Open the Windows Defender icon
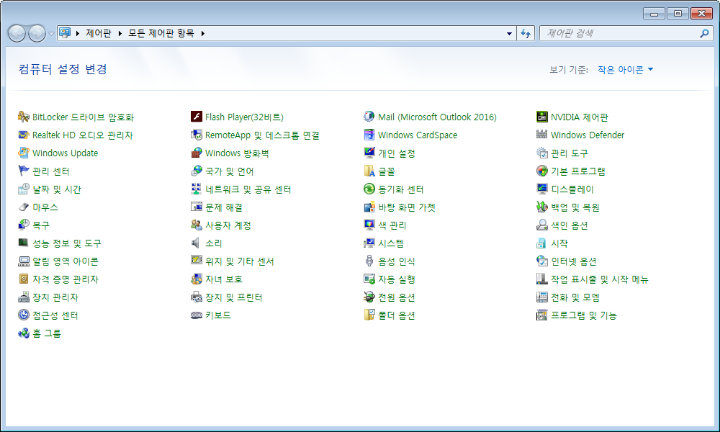Screen dimensions: 720x432 542,135
